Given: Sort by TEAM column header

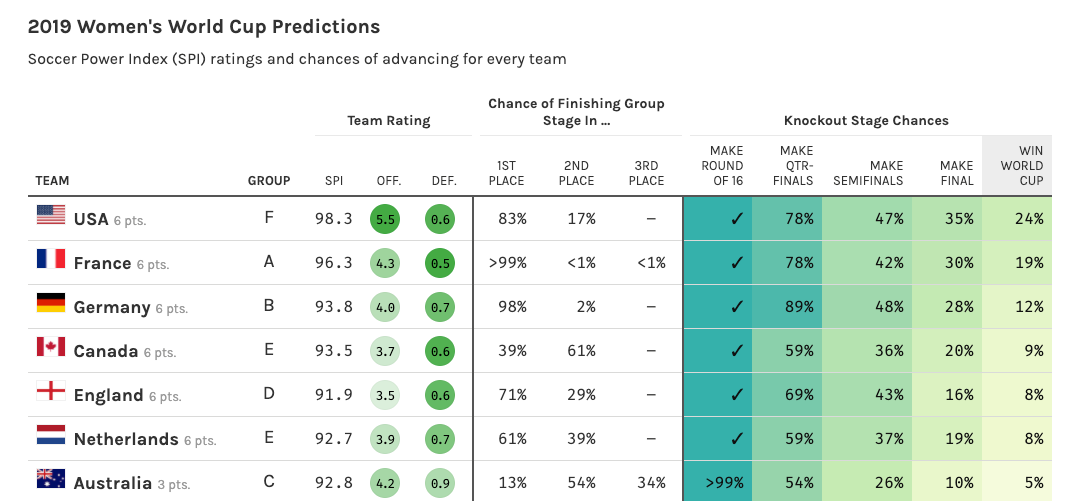Looking at the screenshot, I should 52,181.
